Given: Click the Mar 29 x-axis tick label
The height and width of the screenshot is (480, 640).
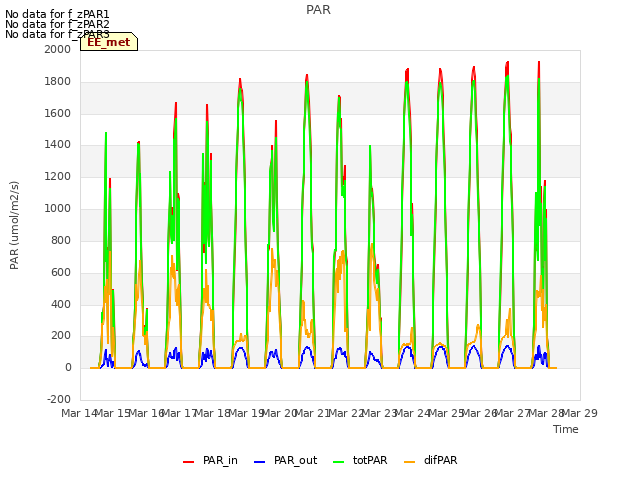Looking at the screenshot, I should pyautogui.click(x=580, y=413).
